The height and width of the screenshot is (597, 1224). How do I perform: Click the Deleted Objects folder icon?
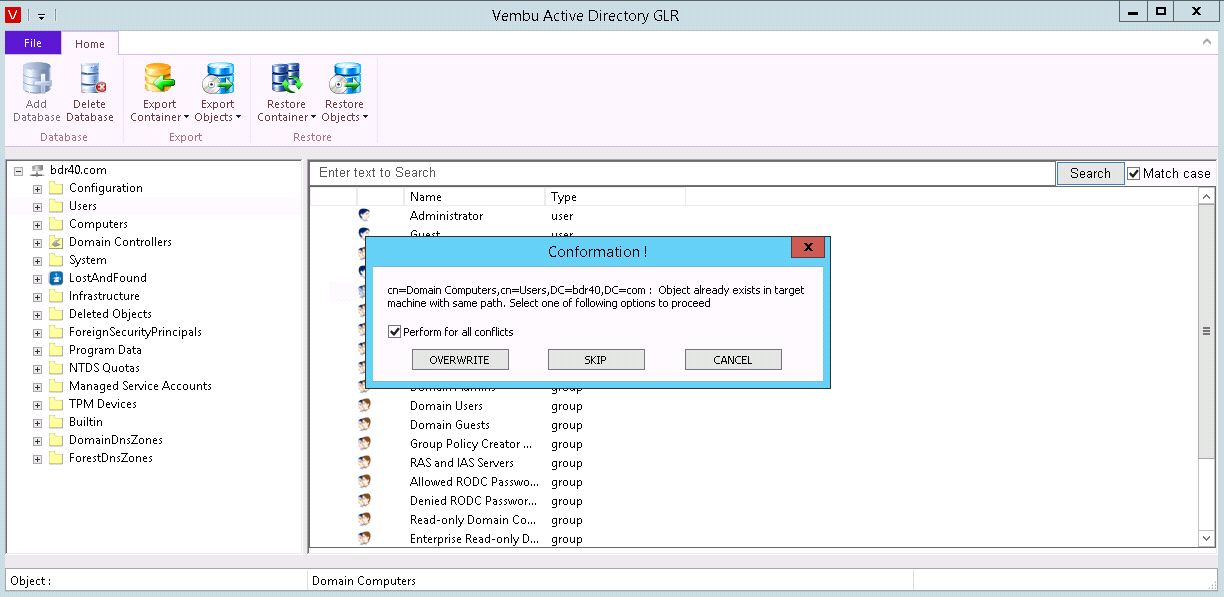[x=56, y=314]
